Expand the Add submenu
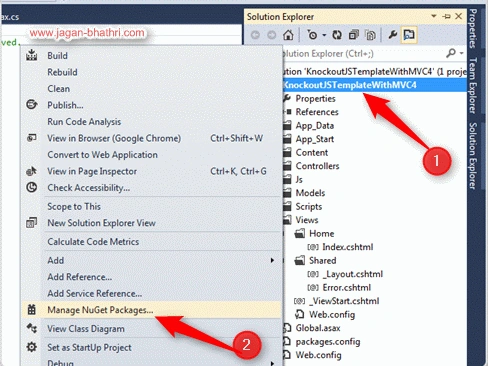Image resolution: width=488 pixels, height=366 pixels. tap(152, 260)
